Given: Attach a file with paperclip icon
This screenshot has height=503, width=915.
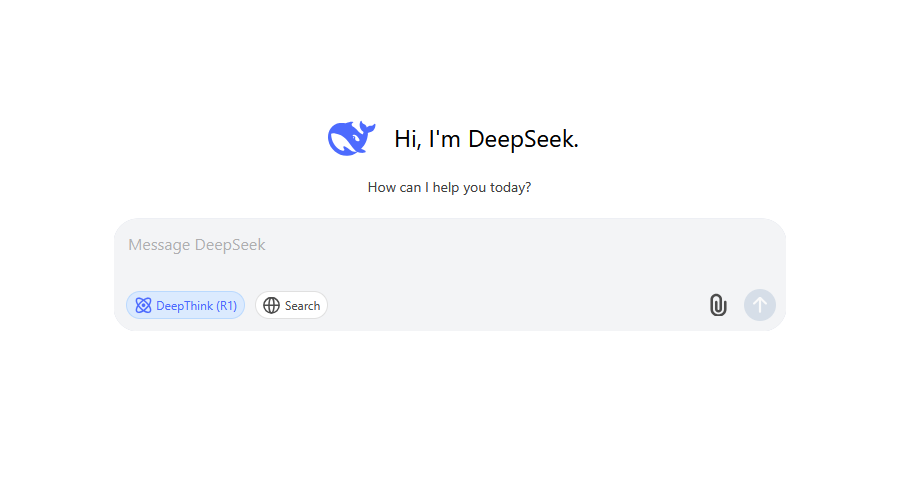Looking at the screenshot, I should (718, 305).
